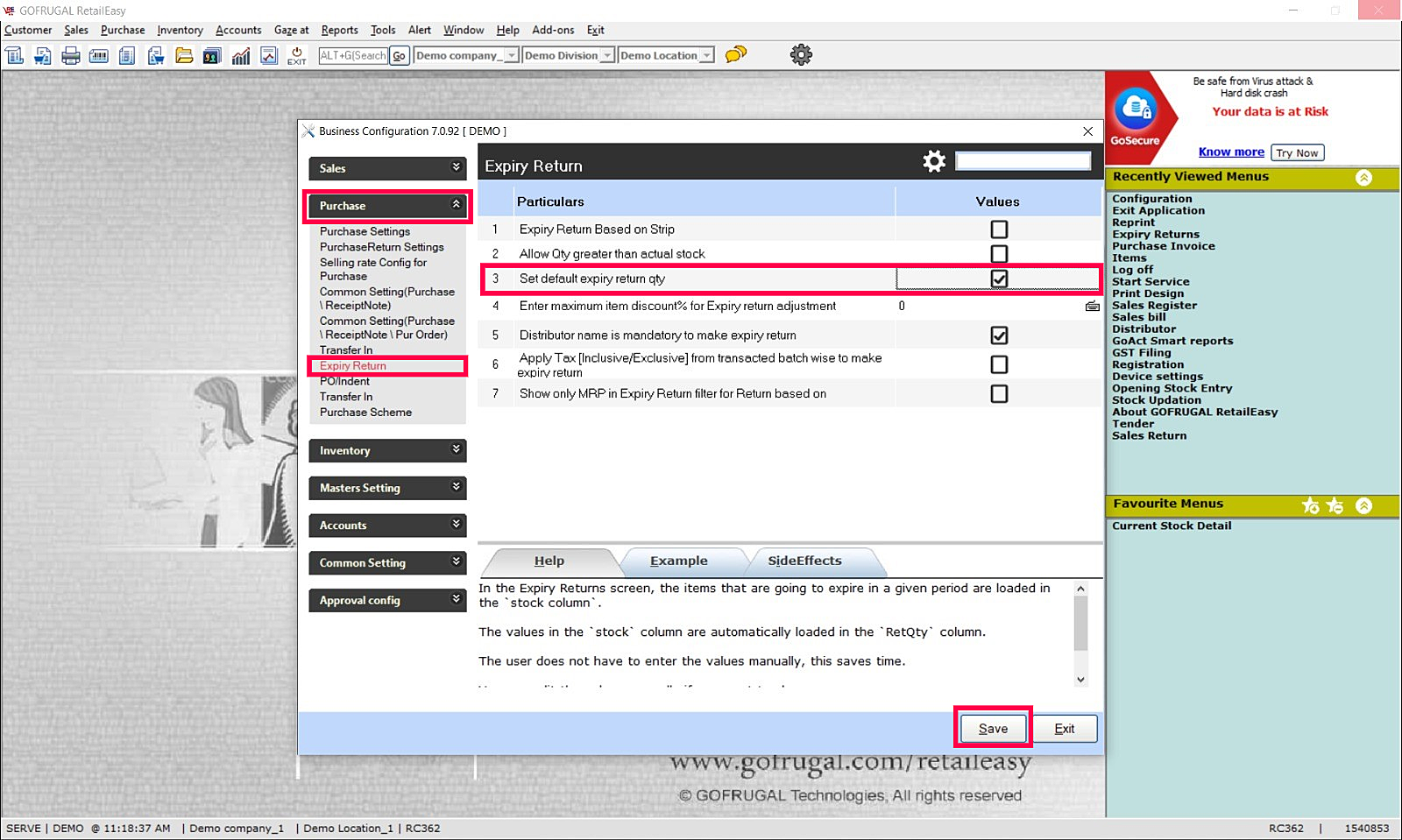Screen dimensions: 1402x840
Task: Click the scroll-shaped bill icon in toolbar
Action: click(x=15, y=55)
